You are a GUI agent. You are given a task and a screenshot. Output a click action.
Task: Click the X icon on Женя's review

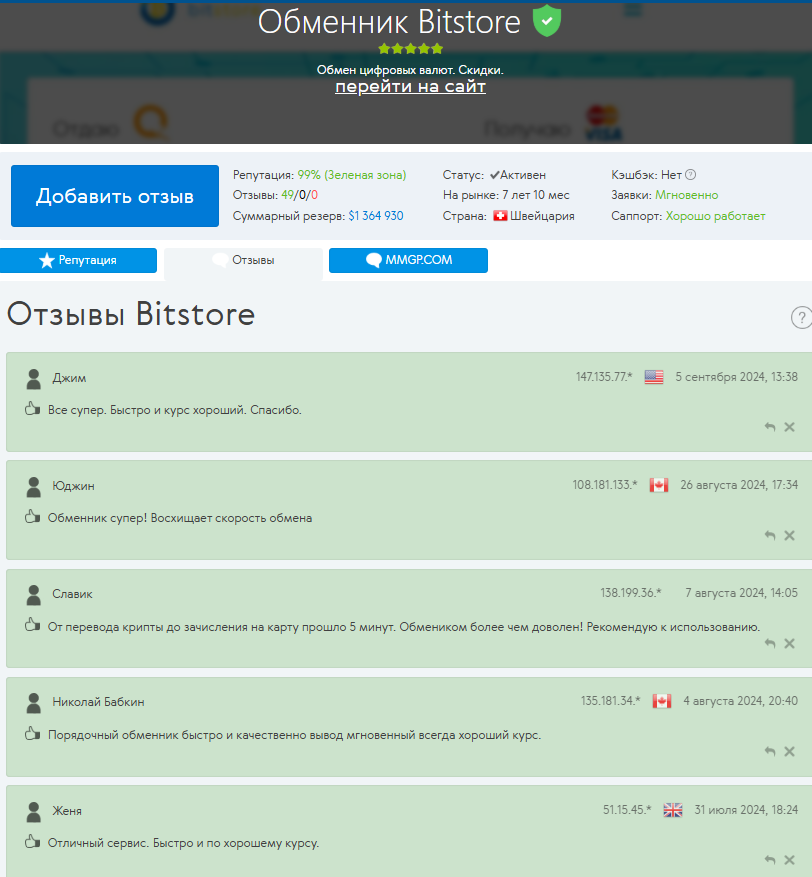tap(789, 859)
